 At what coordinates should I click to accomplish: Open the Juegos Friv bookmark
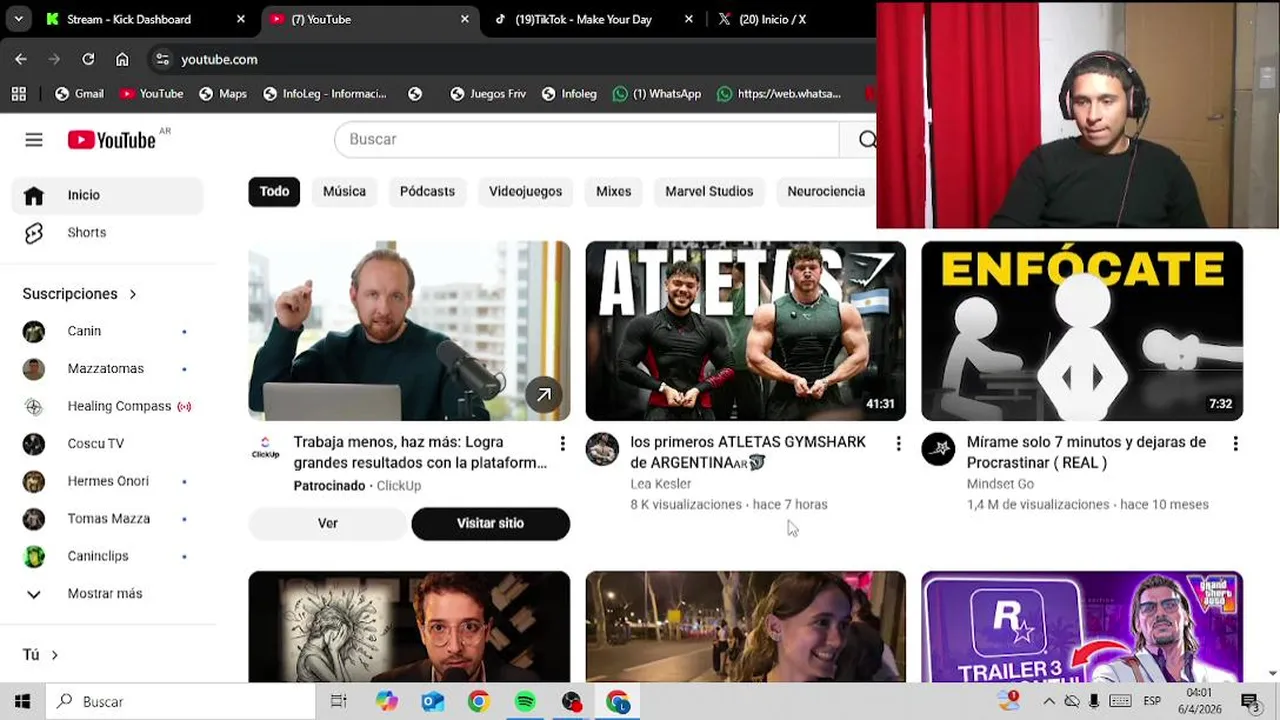coord(487,93)
